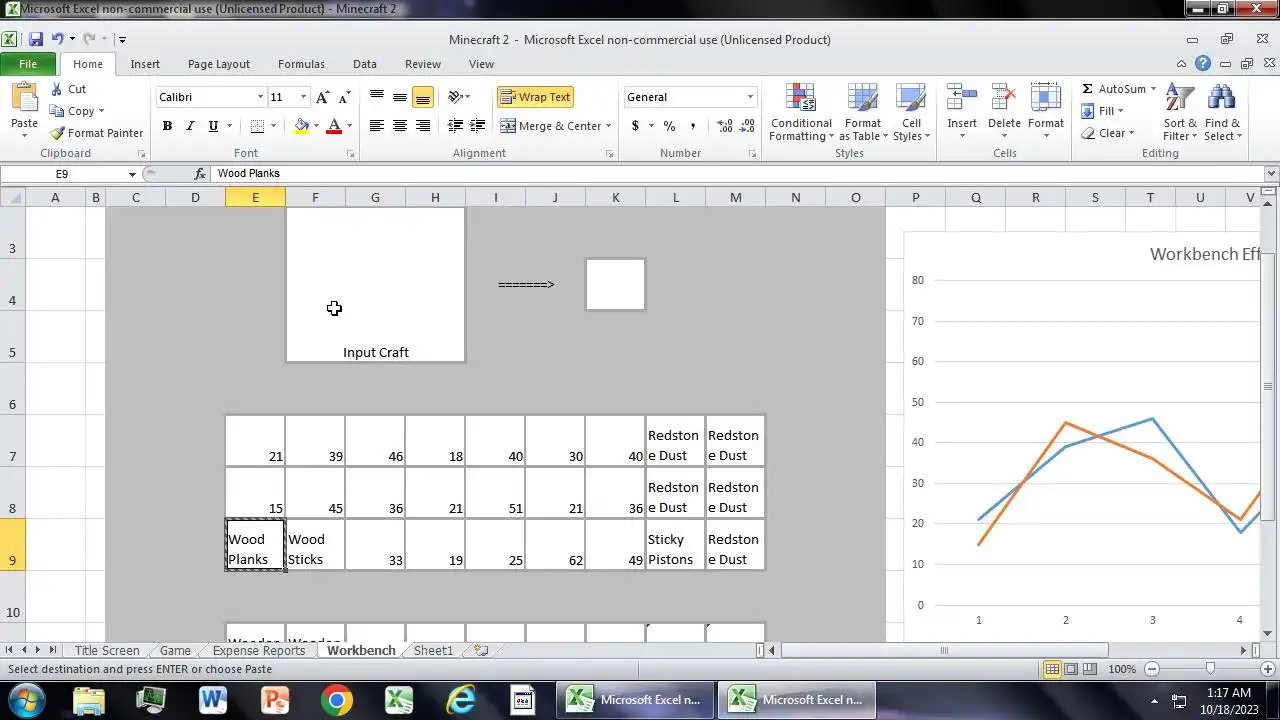Click the Decrease Decimal icon

pyautogui.click(x=747, y=126)
